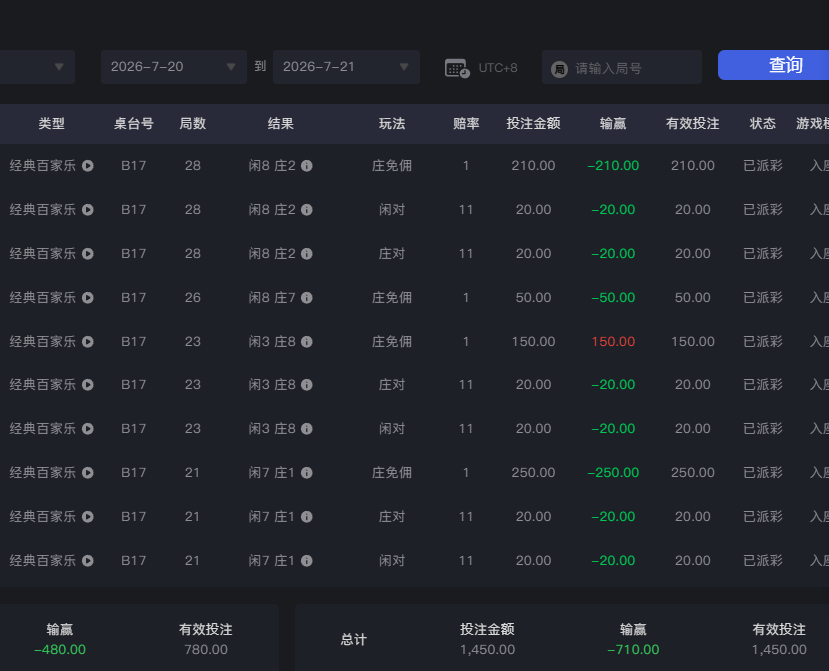The height and width of the screenshot is (671, 829).
Task: Open the end date 2026-7-21 dropdown
Action: (x=346, y=67)
